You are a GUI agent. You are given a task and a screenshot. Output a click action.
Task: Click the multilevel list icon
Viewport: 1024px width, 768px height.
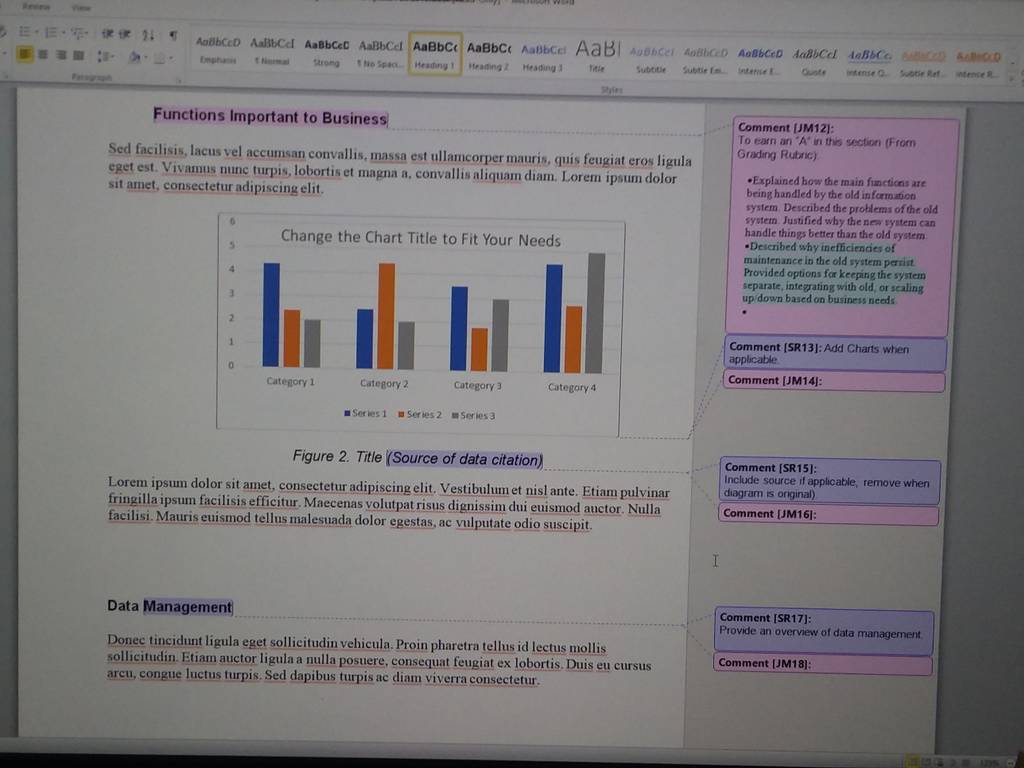coord(80,33)
